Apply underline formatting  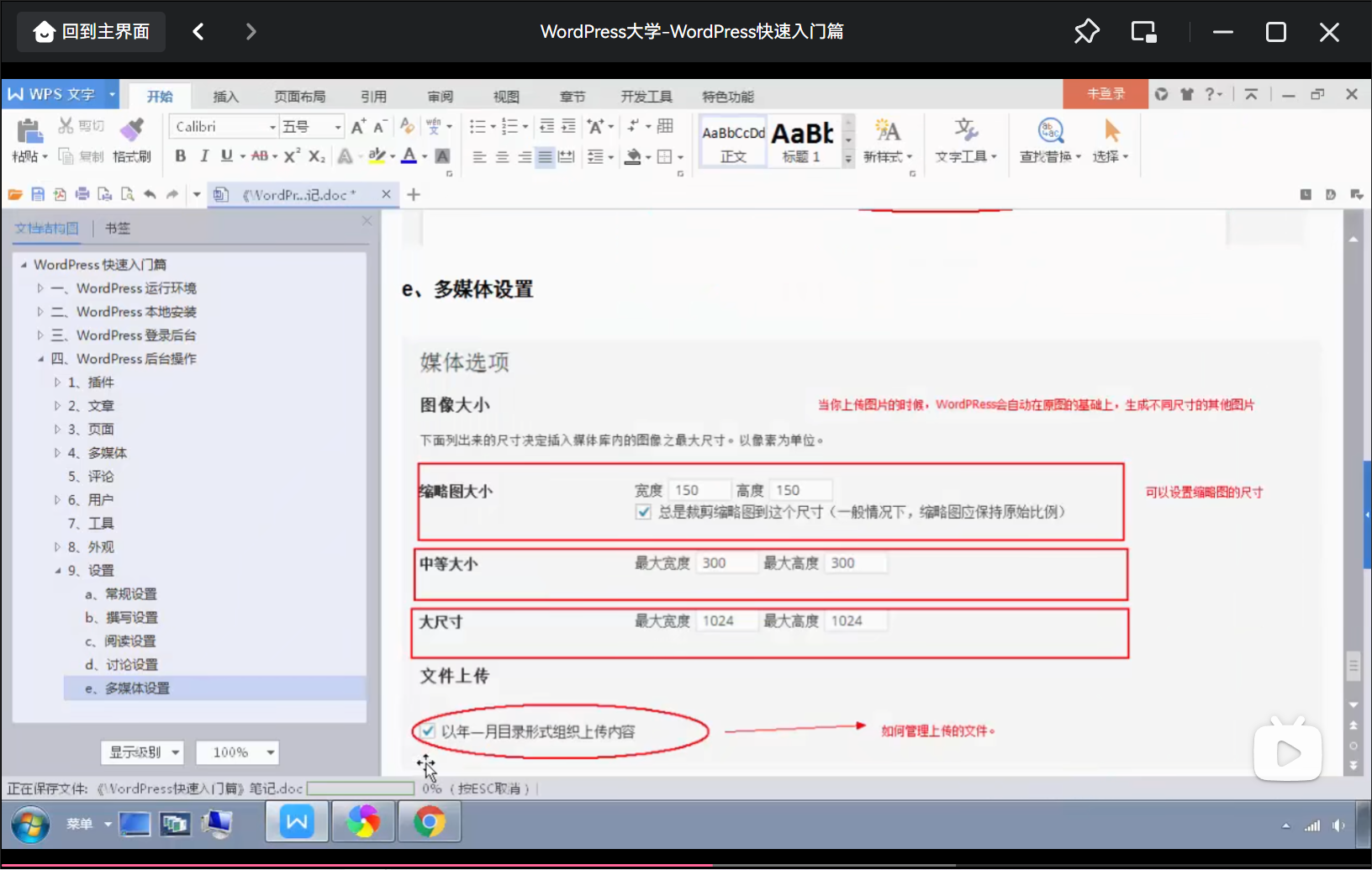tap(226, 156)
